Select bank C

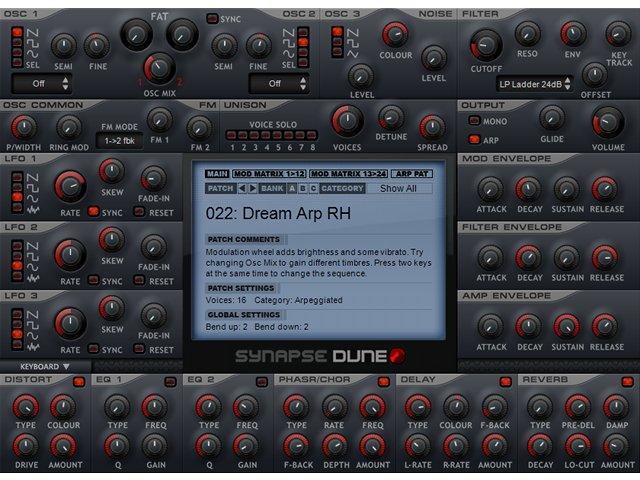tap(313, 188)
